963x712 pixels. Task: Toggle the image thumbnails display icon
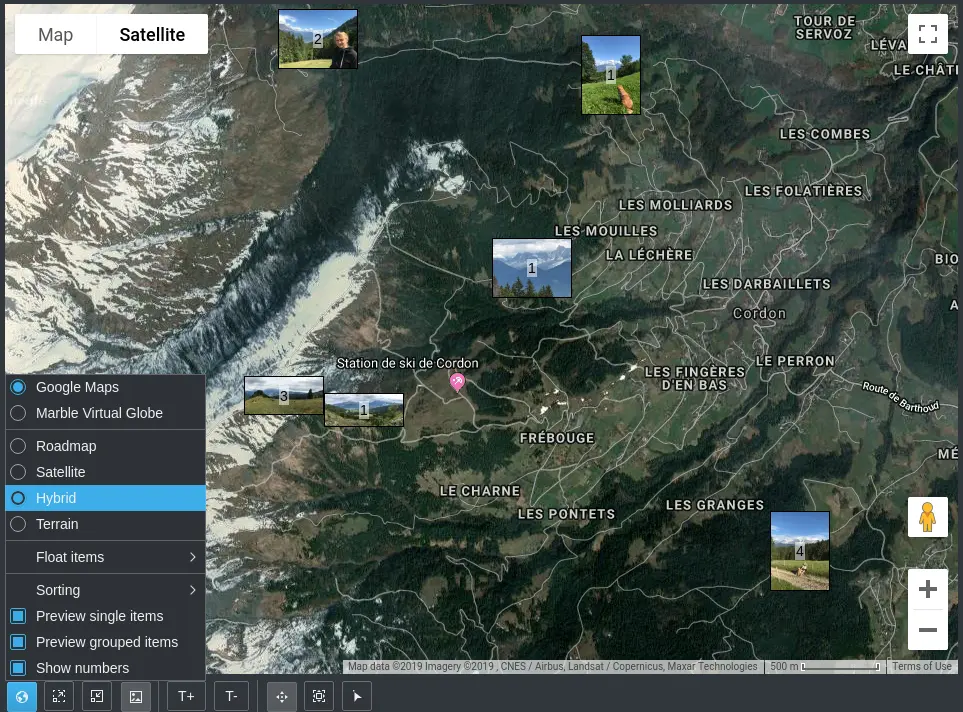click(135, 696)
